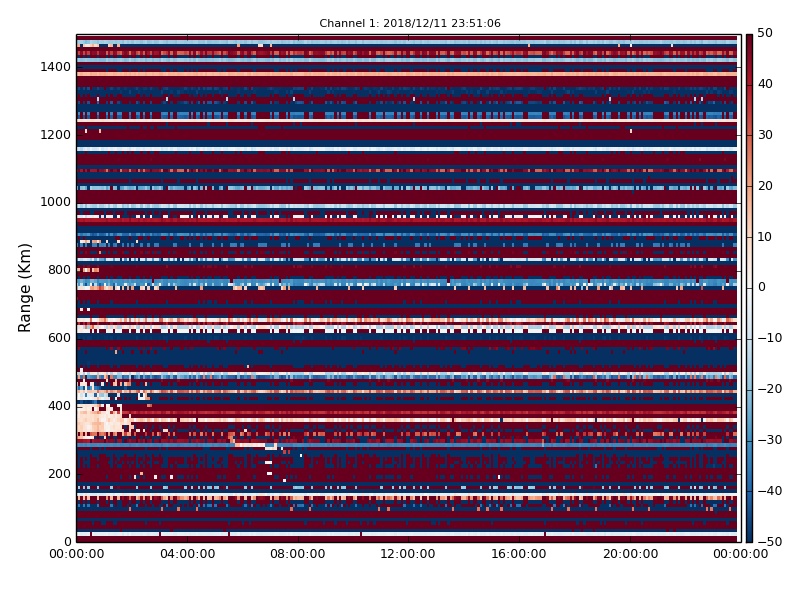
Task: Click the colorbar tick label −50
Action: click(x=769, y=542)
